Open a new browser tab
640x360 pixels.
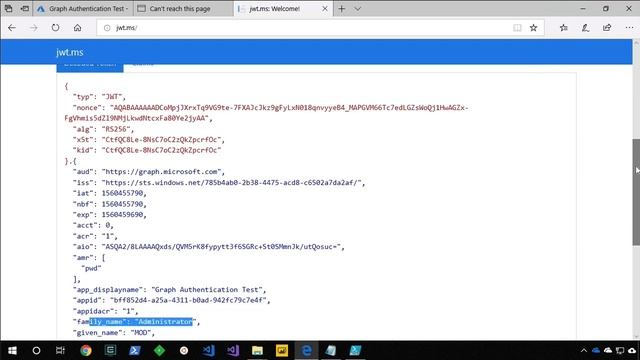(342, 9)
